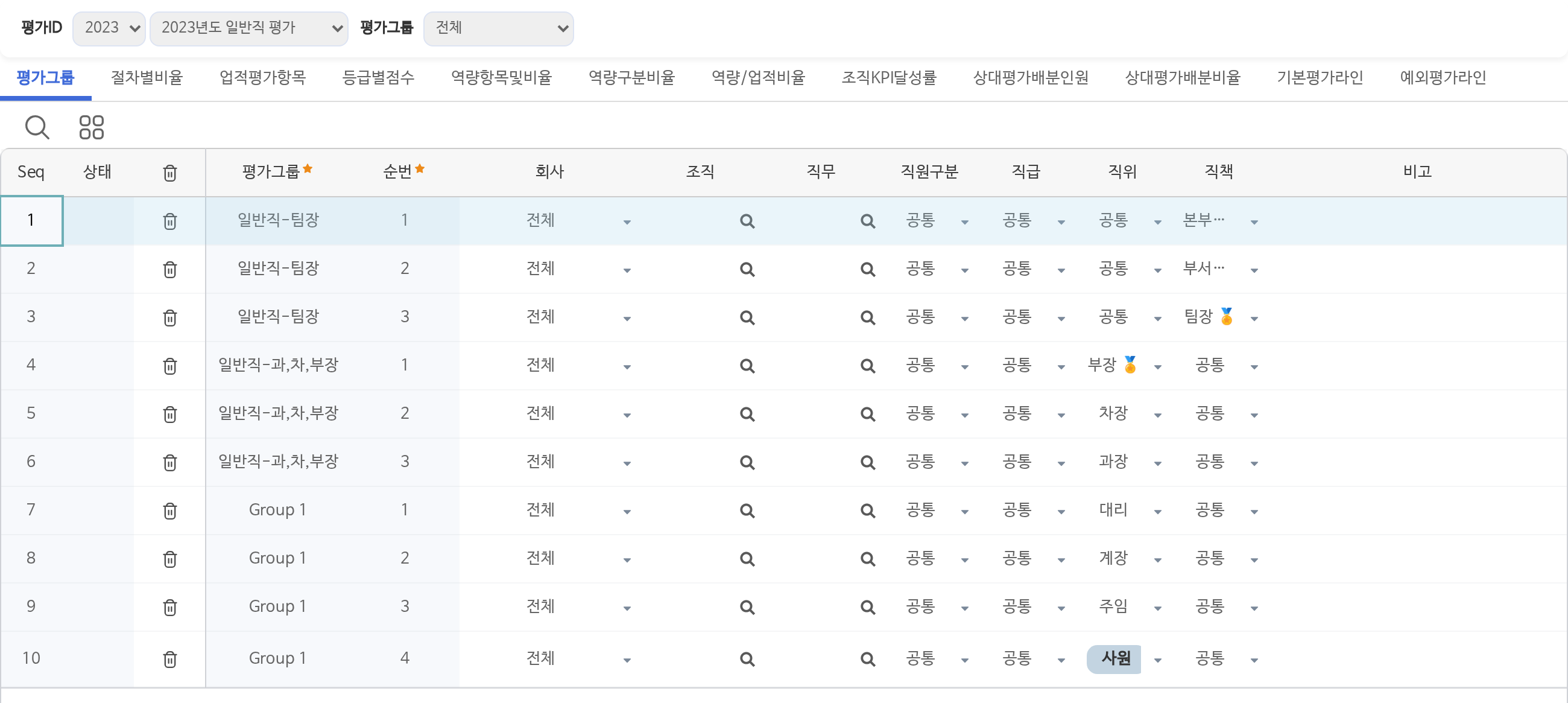
Task: Expand 직위 dropdown arrow for 부장 row
Action: 1158,367
